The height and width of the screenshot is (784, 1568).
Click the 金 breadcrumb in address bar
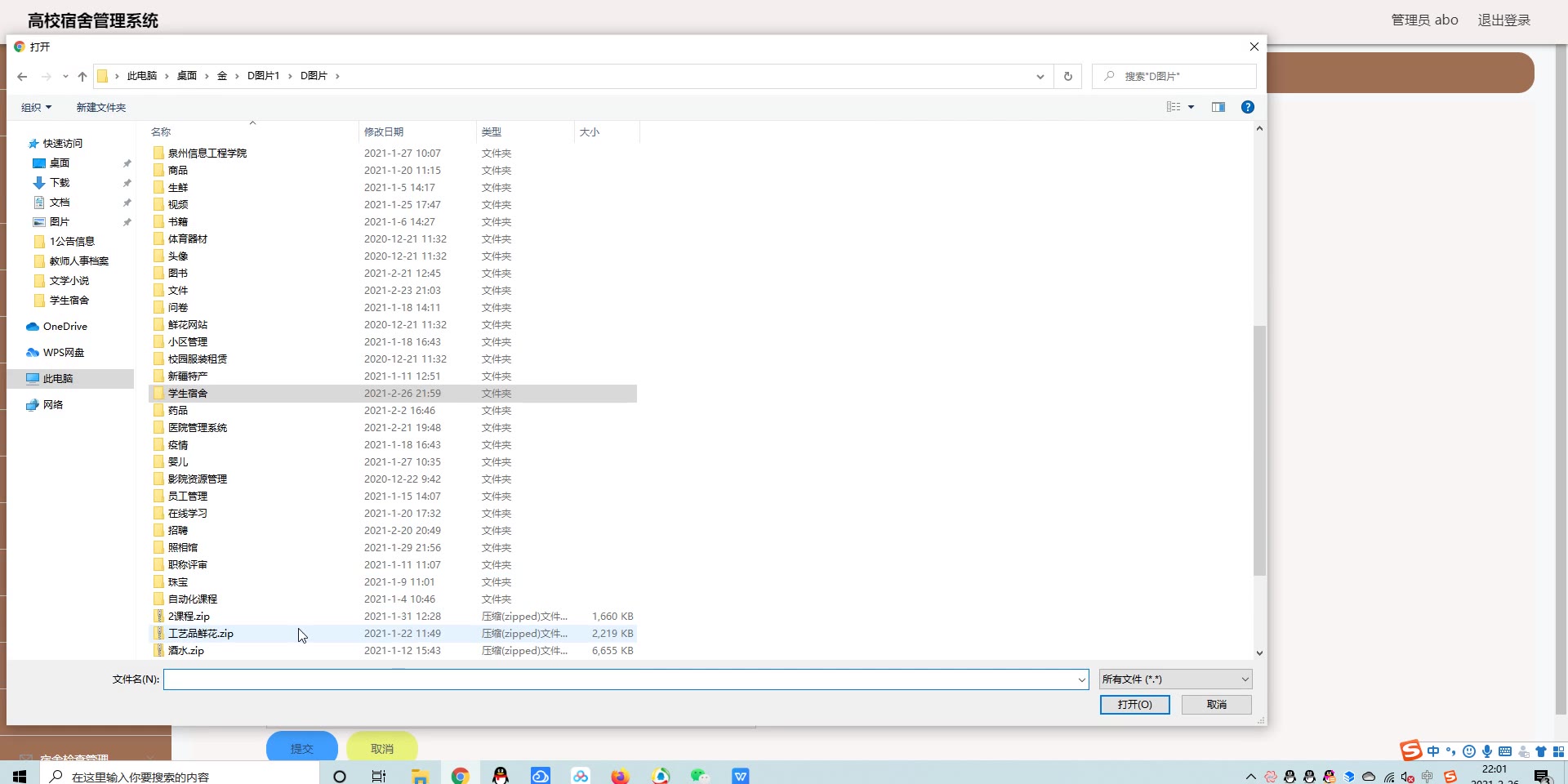coord(222,76)
